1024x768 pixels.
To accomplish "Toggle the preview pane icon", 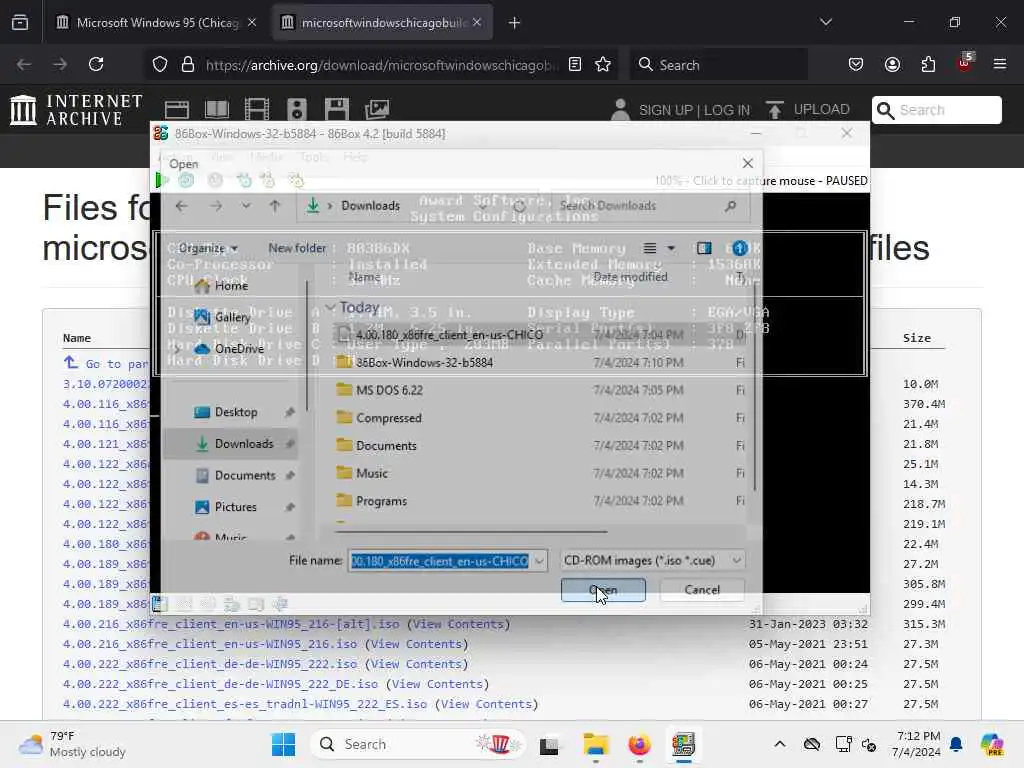I will (x=704, y=248).
